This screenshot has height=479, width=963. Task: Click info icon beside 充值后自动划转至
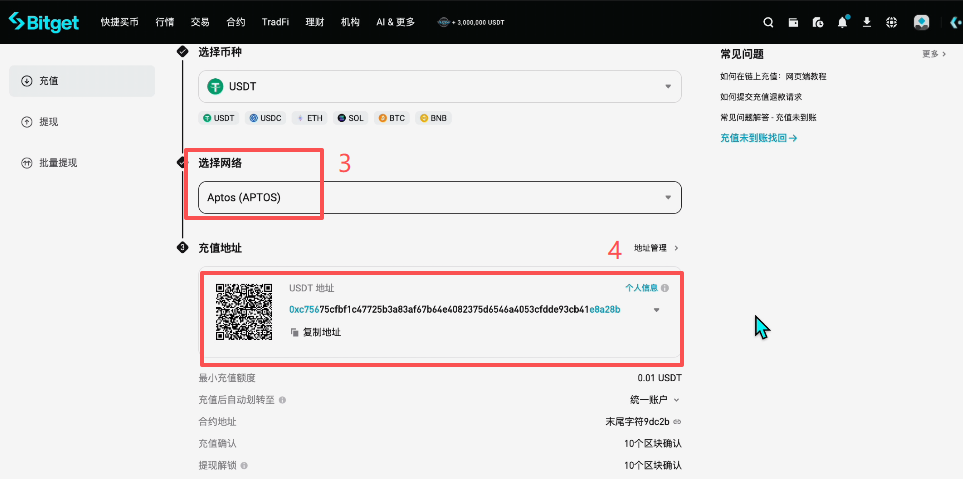click(x=283, y=400)
